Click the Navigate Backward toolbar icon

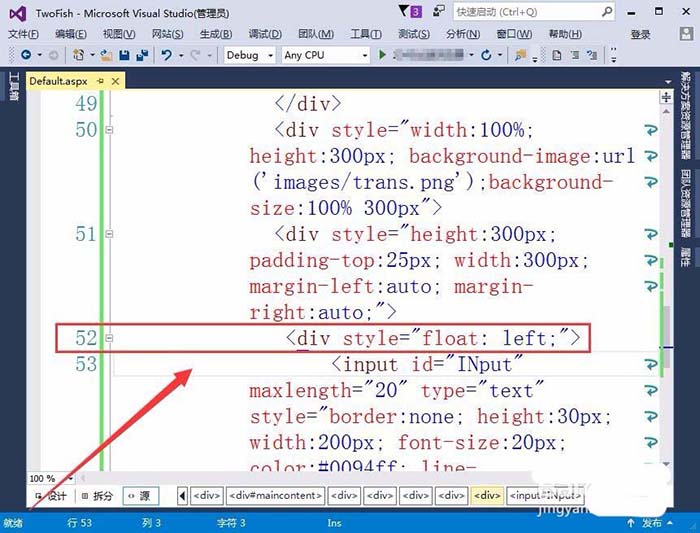point(26,55)
